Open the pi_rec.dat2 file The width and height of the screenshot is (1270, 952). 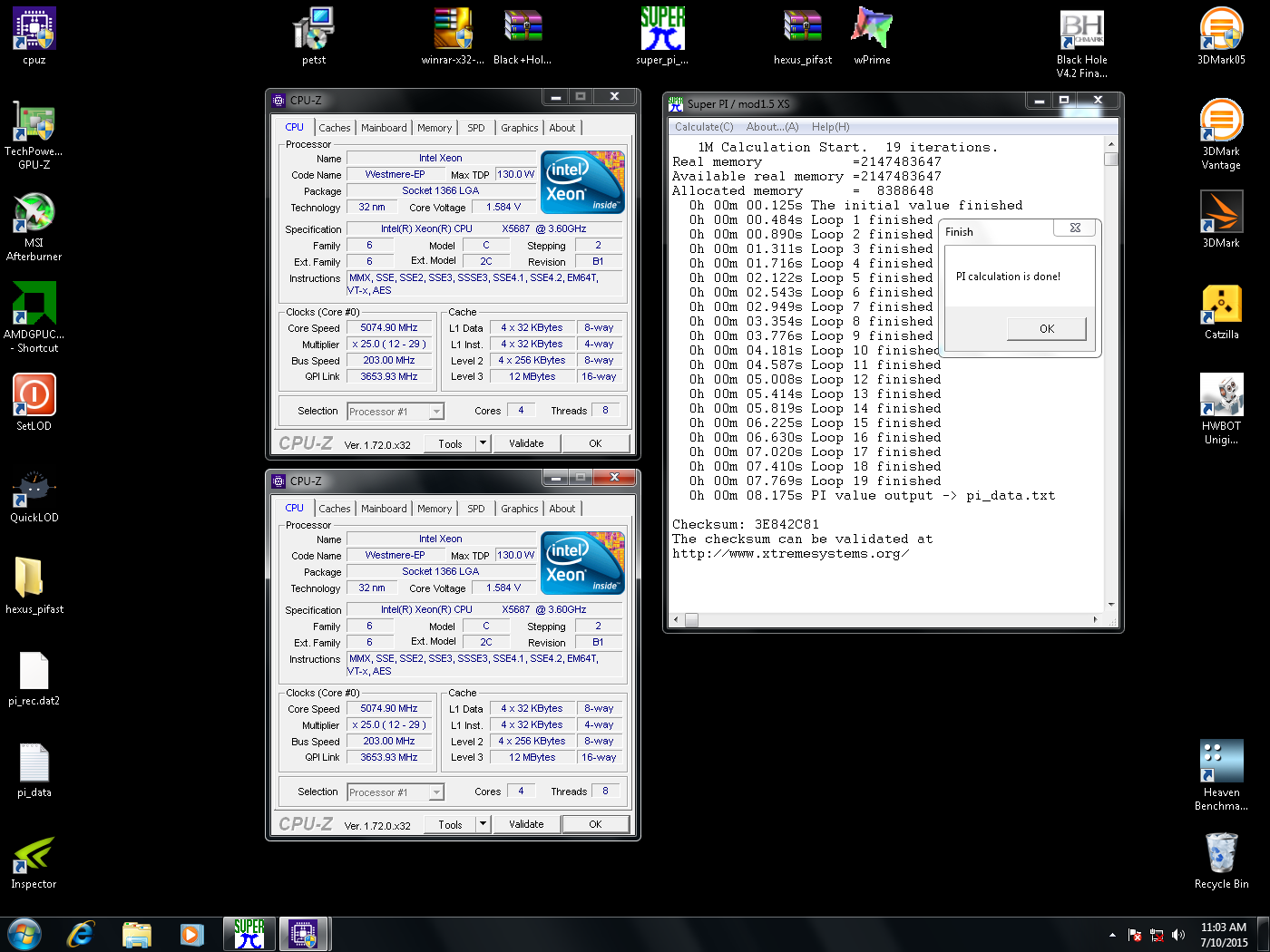pyautogui.click(x=34, y=678)
